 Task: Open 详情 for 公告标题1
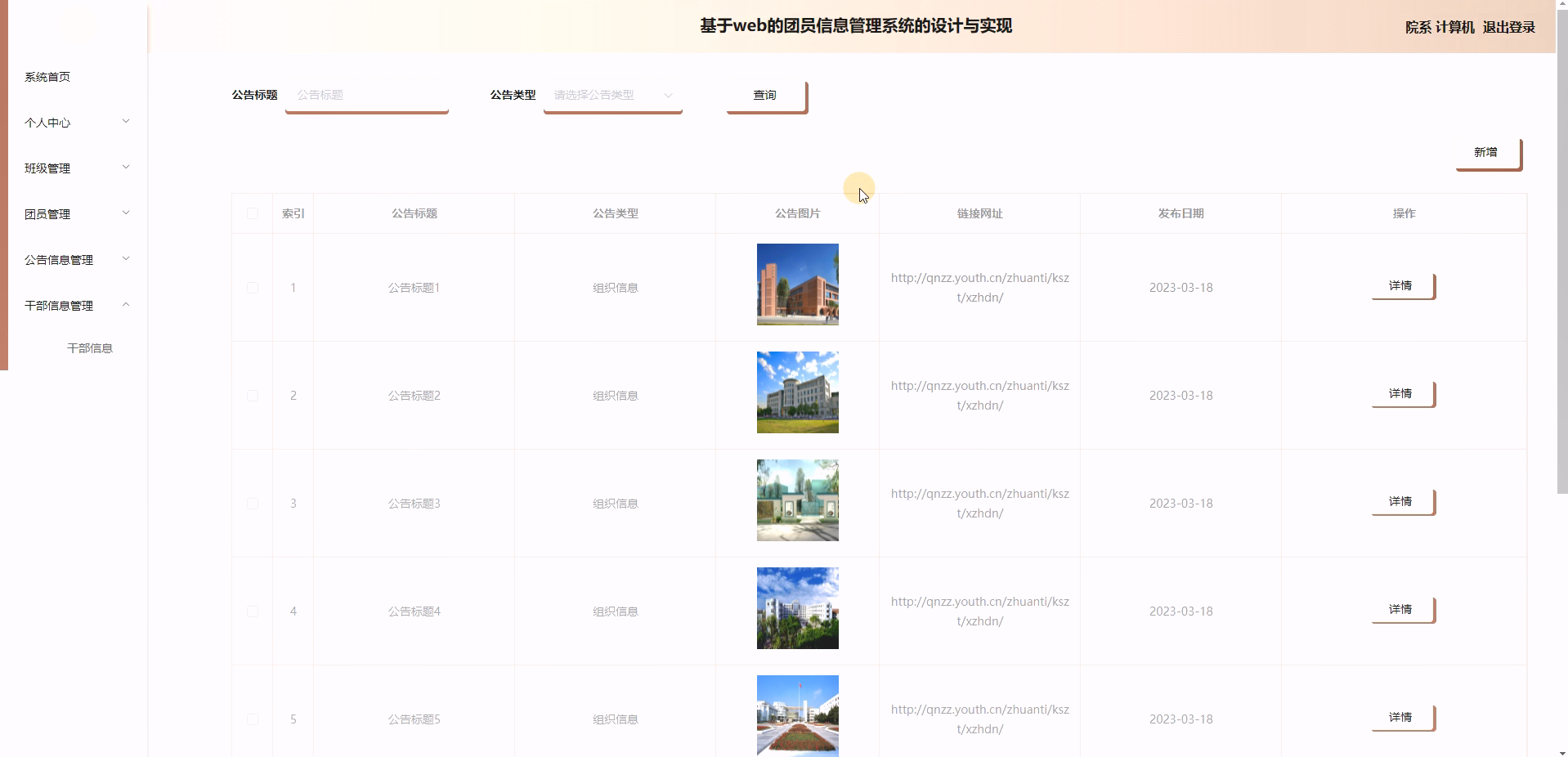(1401, 286)
